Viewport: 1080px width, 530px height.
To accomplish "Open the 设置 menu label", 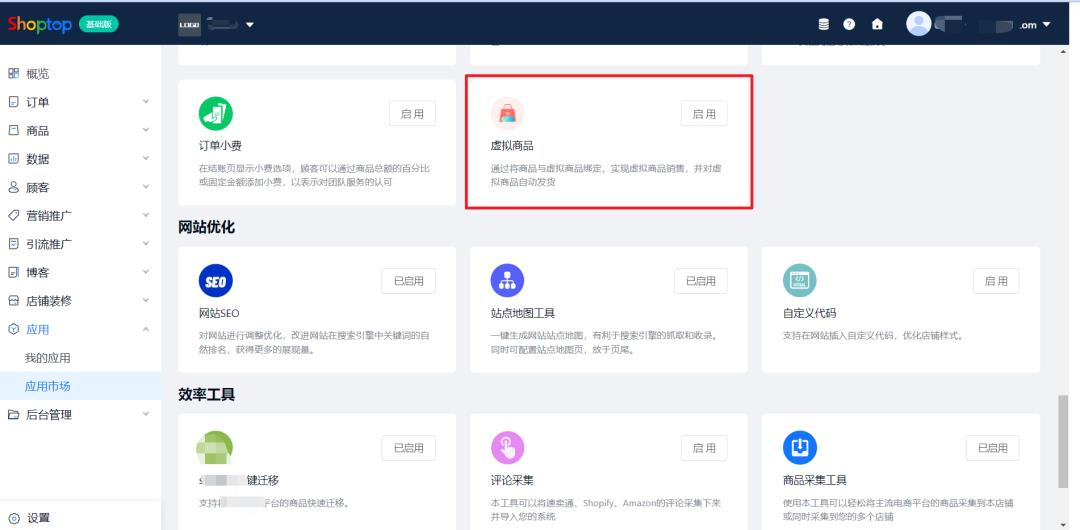I will pyautogui.click(x=39, y=518).
